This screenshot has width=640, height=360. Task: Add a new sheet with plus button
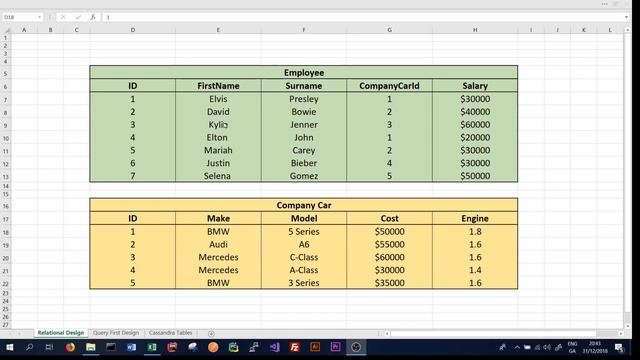point(211,333)
